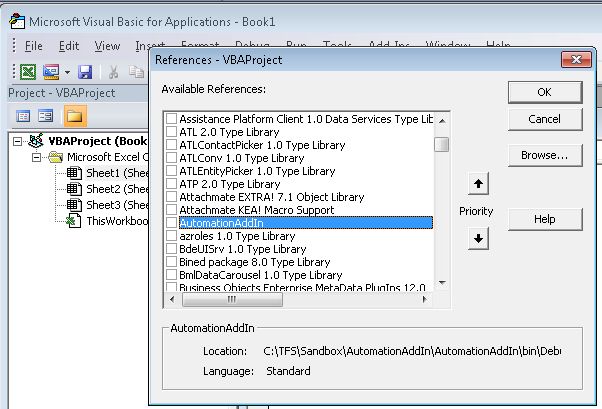The image size is (602, 409).
Task: Check Bined package 8.0 Type Library
Action: [171, 262]
